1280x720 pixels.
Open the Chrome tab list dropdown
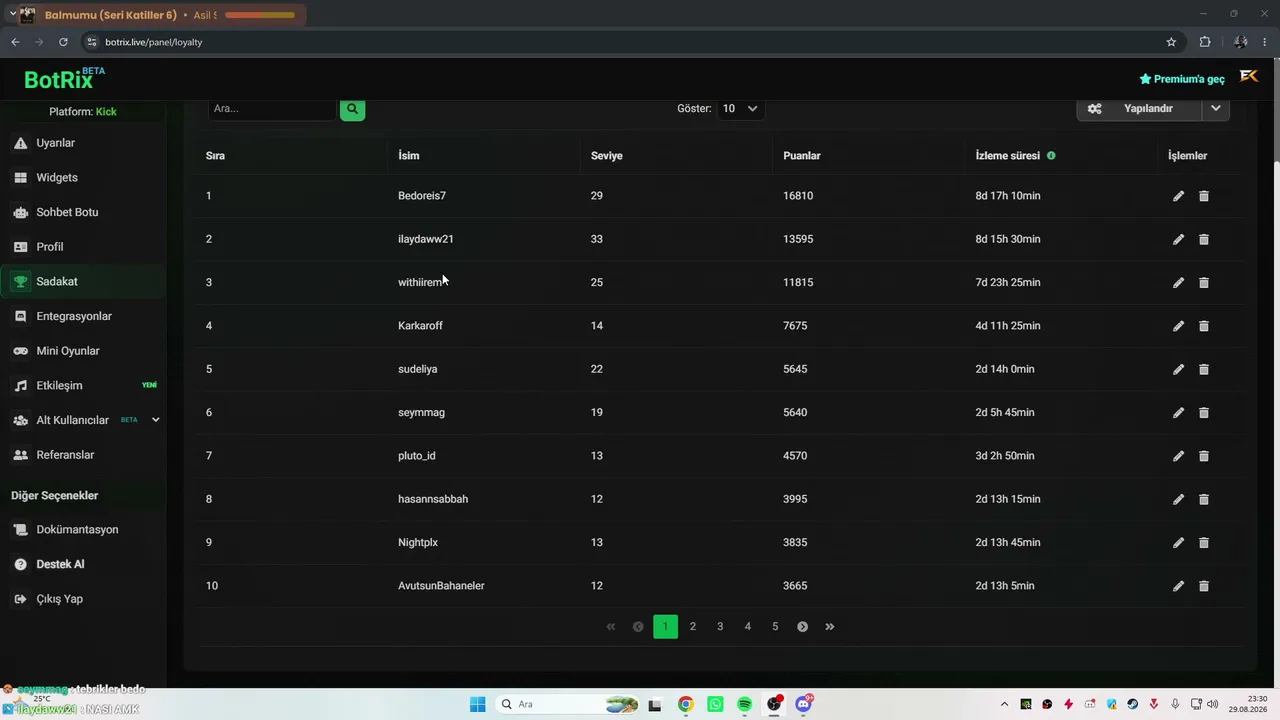click(13, 14)
